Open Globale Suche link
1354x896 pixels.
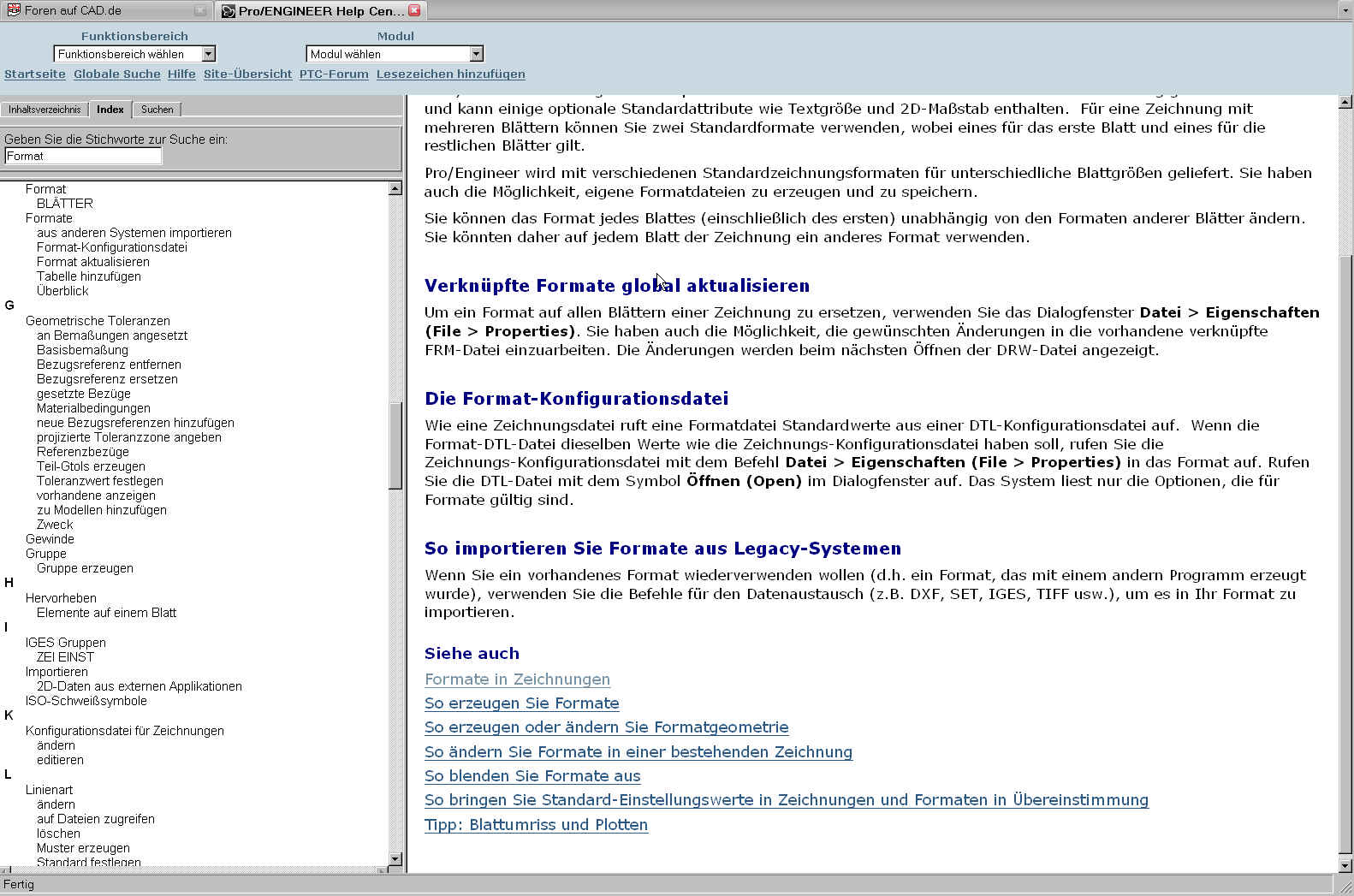point(117,74)
